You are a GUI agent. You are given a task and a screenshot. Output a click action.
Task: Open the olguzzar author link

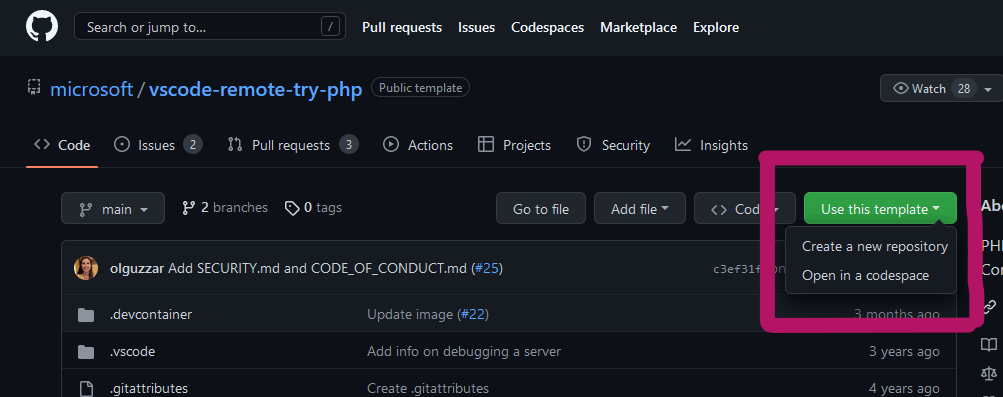137,269
